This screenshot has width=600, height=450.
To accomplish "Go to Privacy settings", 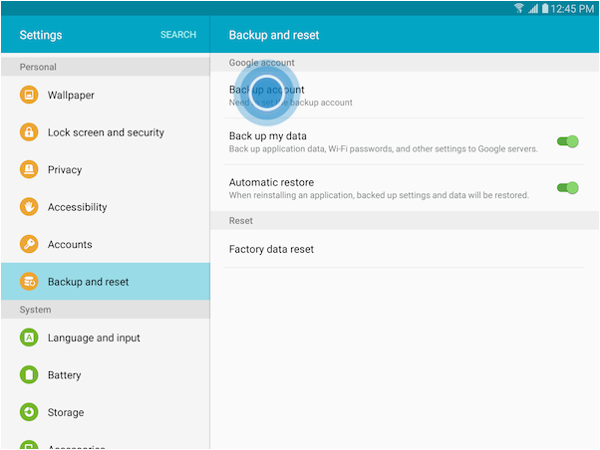I will point(105,169).
